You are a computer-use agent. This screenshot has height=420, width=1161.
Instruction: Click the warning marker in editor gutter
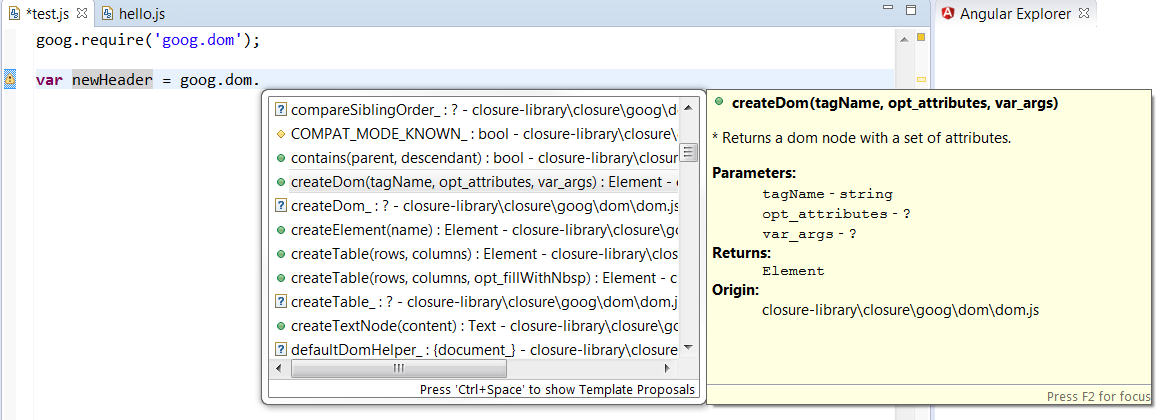pos(10,80)
